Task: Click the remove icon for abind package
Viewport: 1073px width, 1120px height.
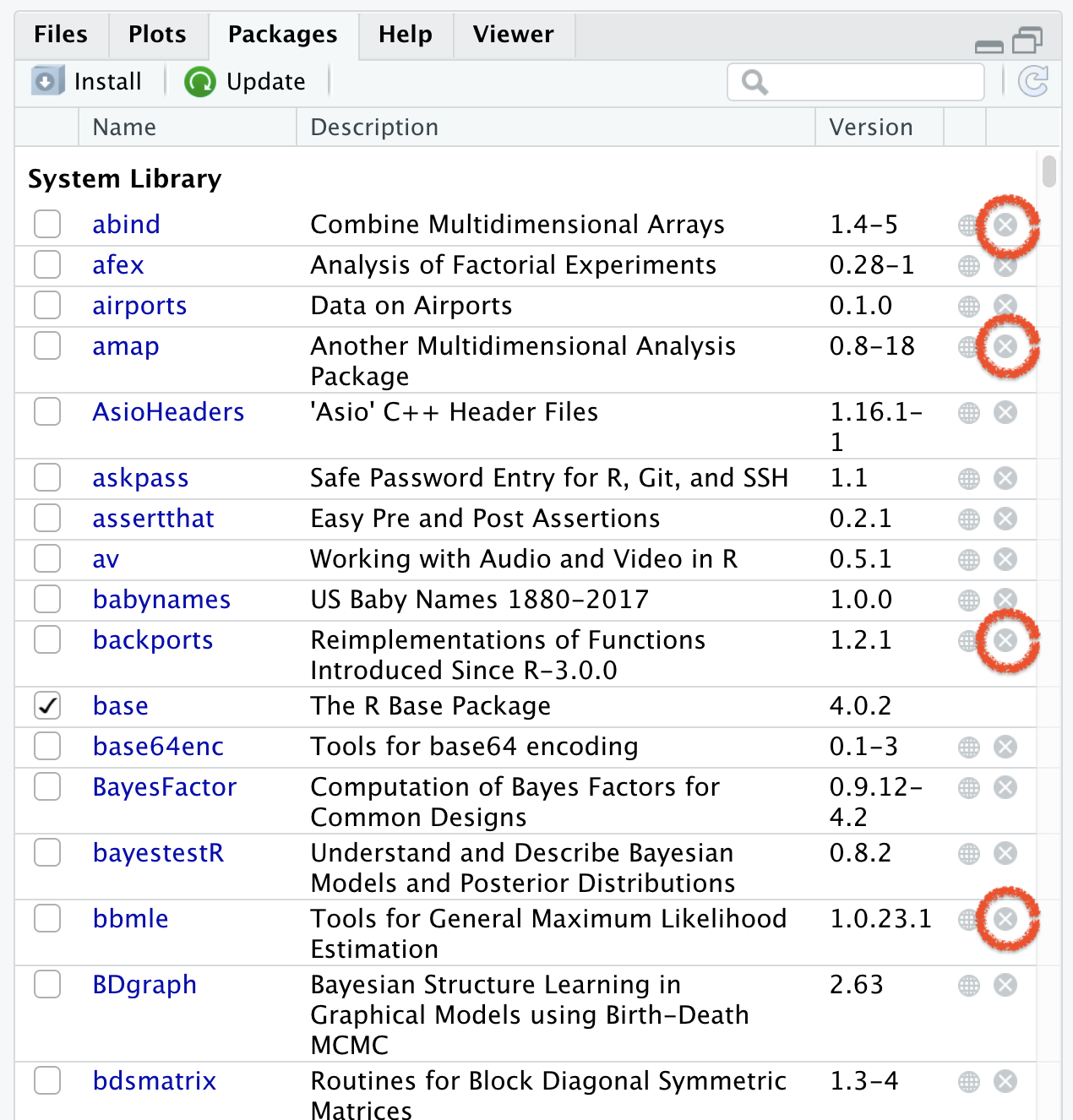Action: point(1005,225)
